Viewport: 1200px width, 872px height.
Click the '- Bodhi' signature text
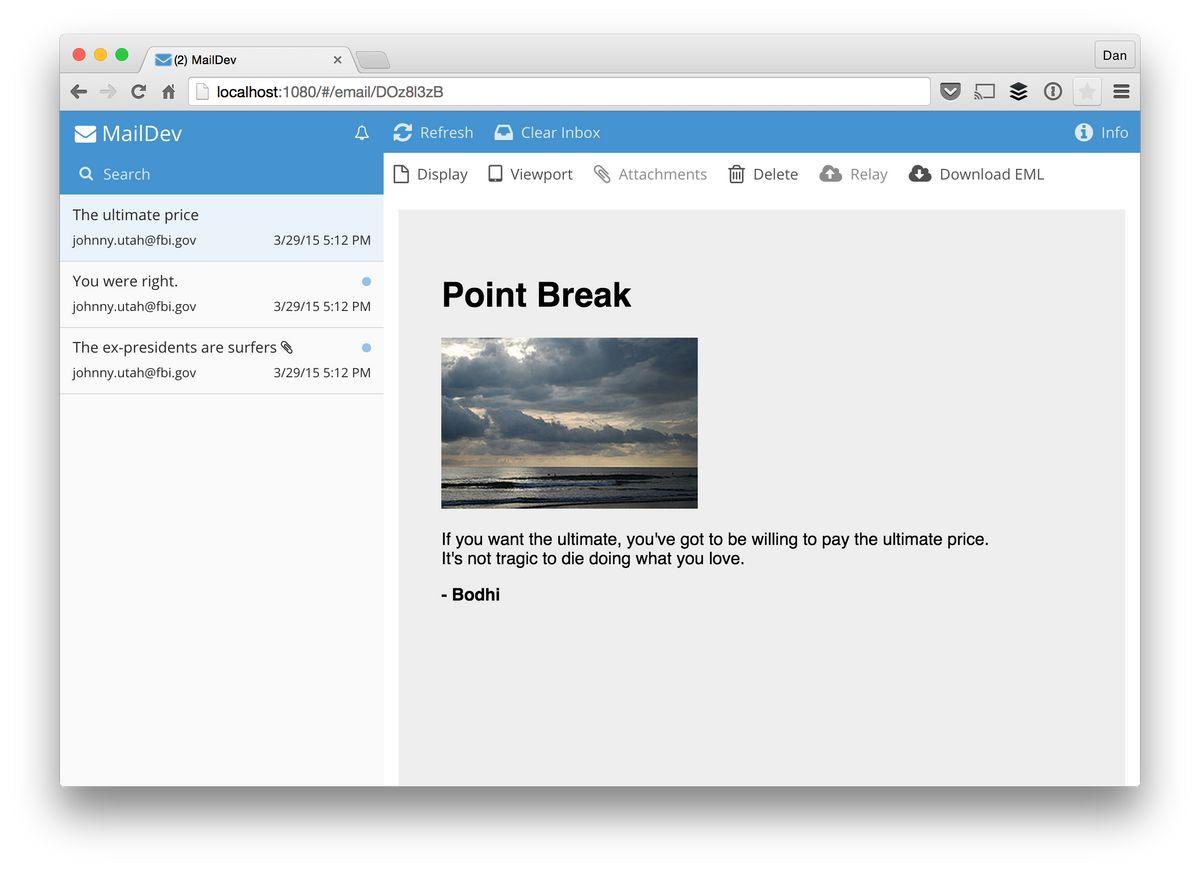coord(470,595)
